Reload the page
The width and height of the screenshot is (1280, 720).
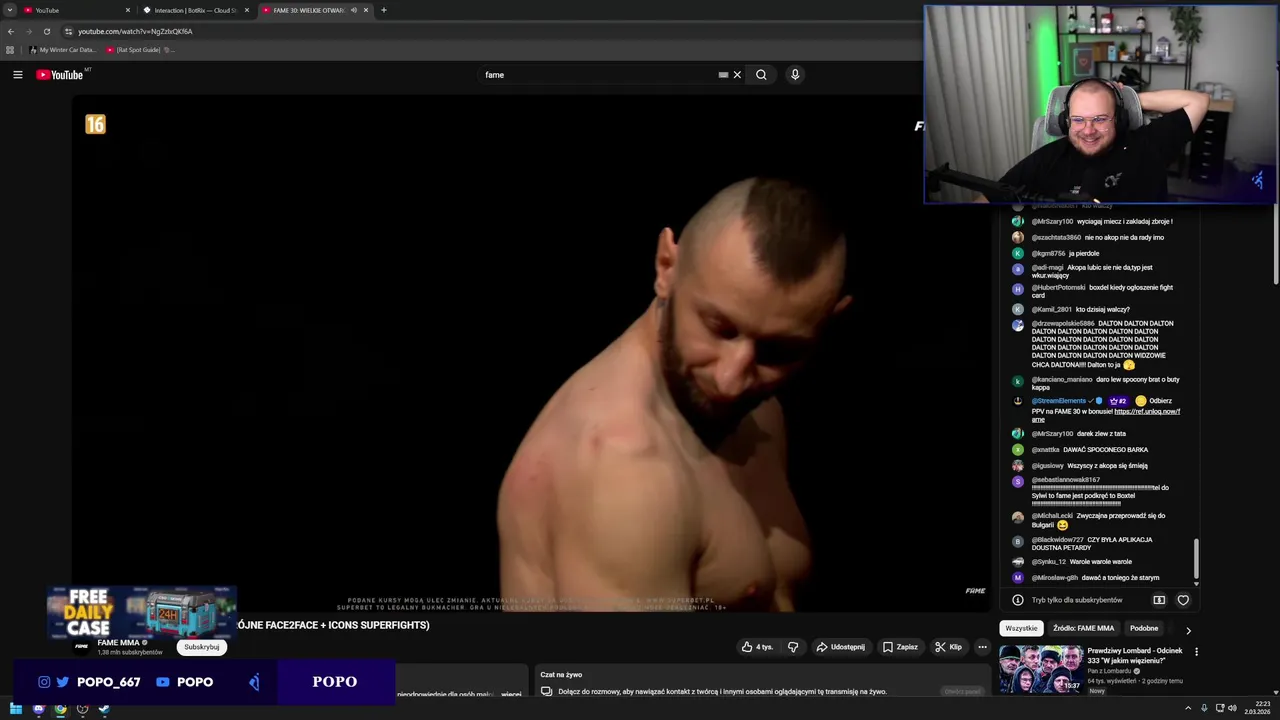[46, 31]
